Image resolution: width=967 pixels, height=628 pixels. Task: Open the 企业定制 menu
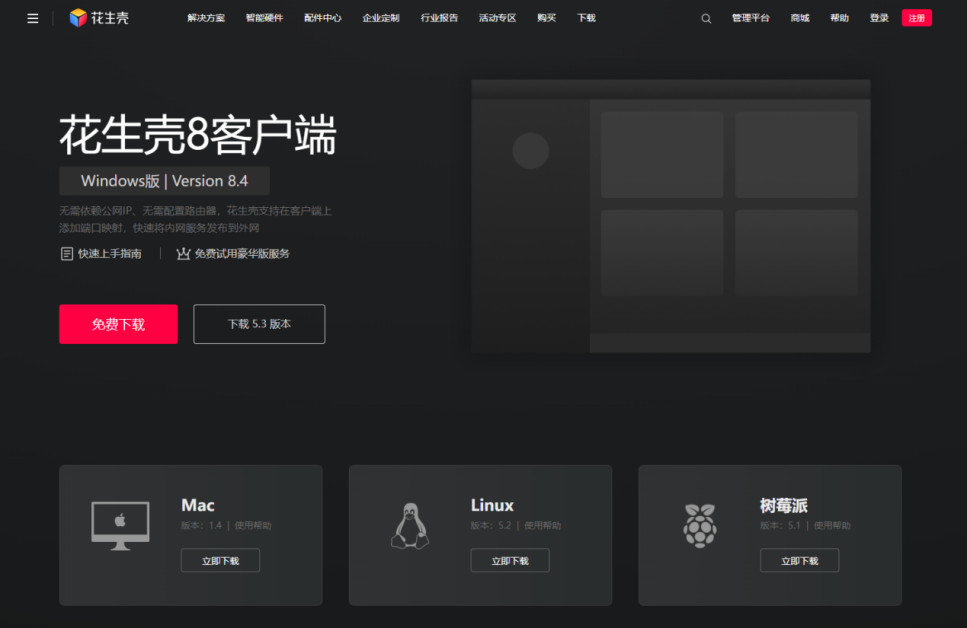point(381,18)
